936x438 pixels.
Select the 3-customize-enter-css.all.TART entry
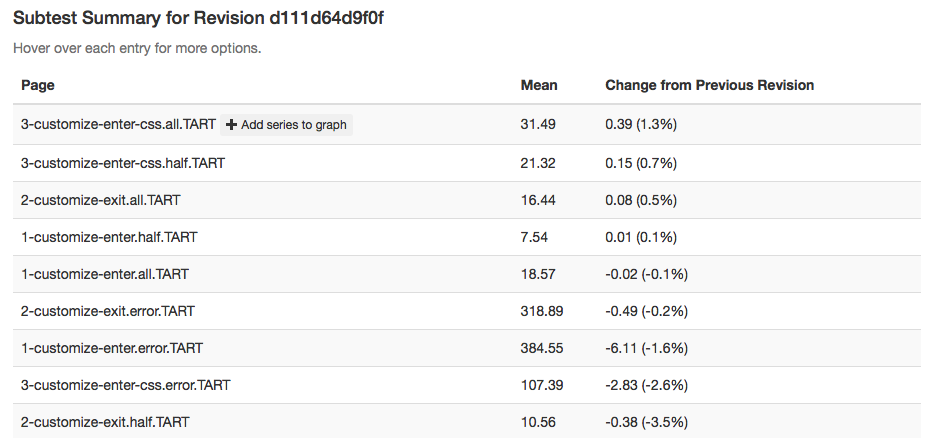pyautogui.click(x=118, y=125)
